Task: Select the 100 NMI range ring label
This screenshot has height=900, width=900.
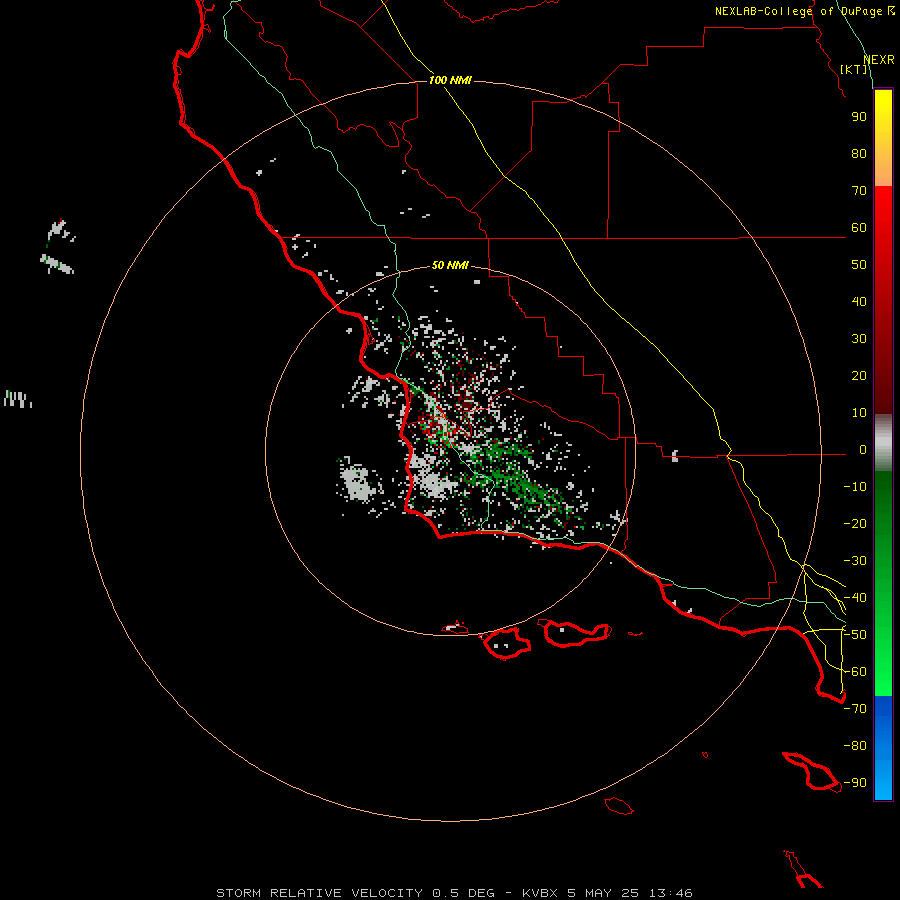Action: pyautogui.click(x=450, y=80)
